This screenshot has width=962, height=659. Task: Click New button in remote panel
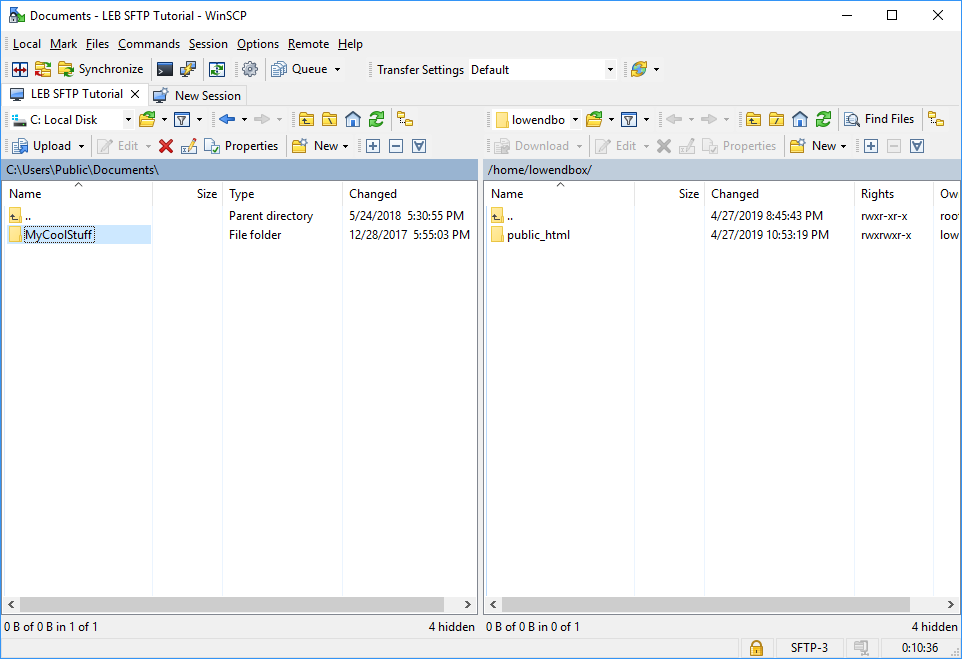point(813,146)
